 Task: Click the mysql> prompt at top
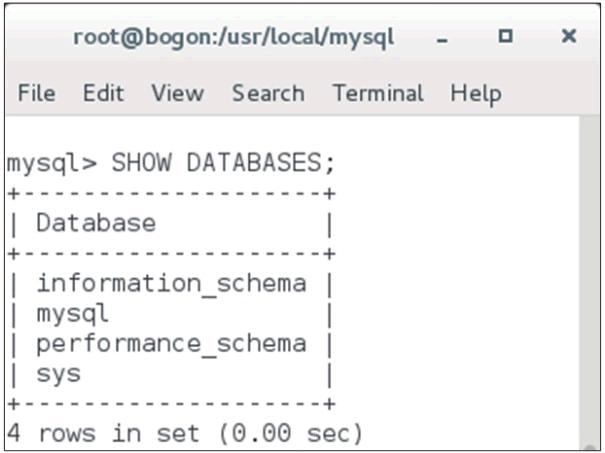tap(50, 163)
